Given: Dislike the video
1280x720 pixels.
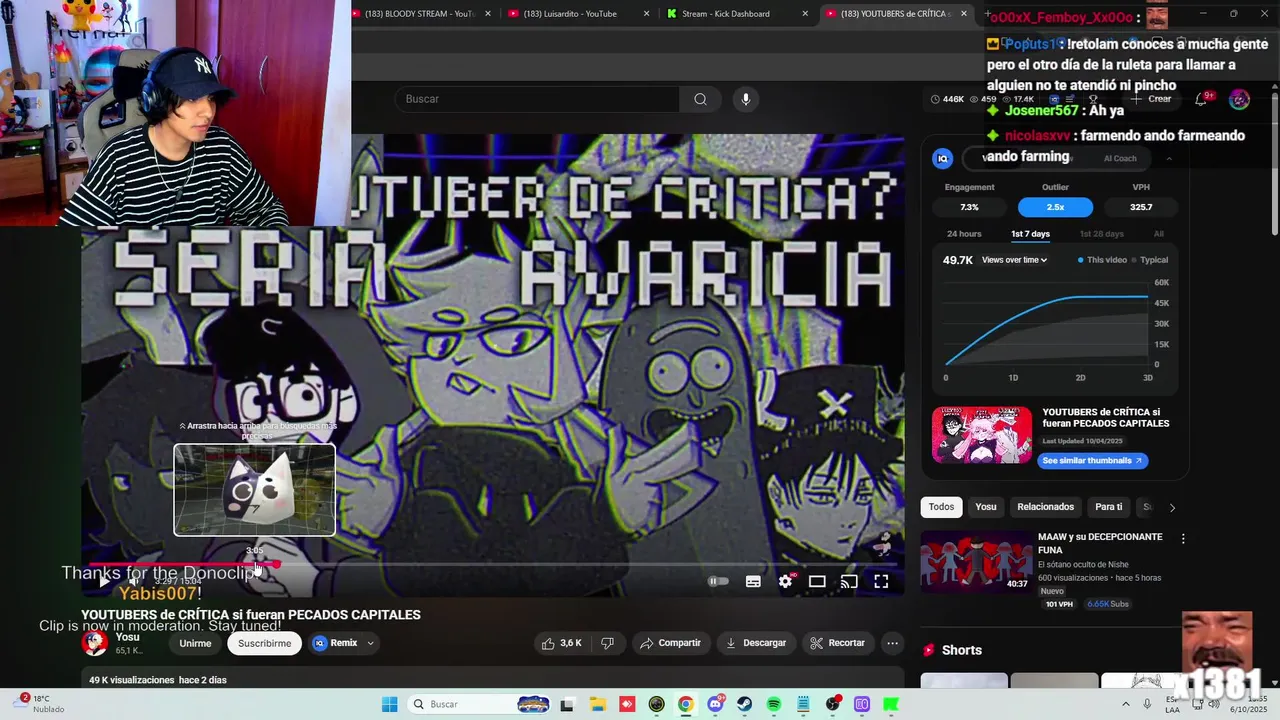Looking at the screenshot, I should 607,643.
